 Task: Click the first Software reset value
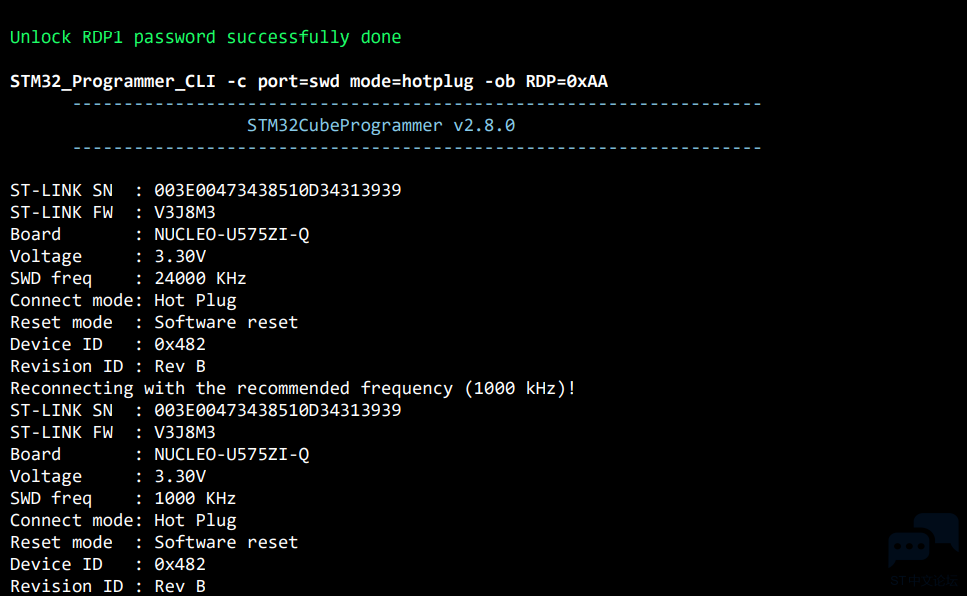(x=226, y=322)
